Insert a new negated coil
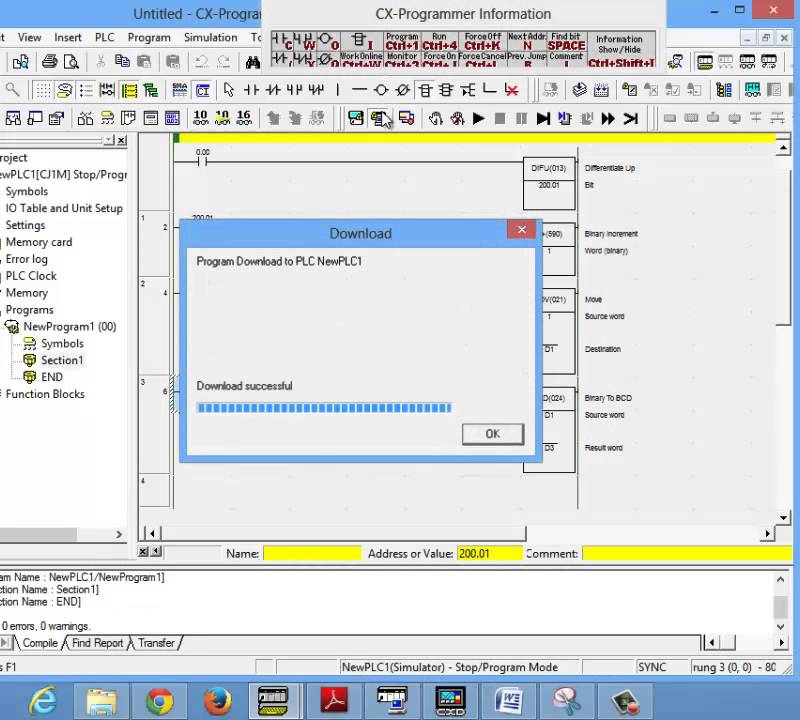Image resolution: width=800 pixels, height=720 pixels. [403, 90]
